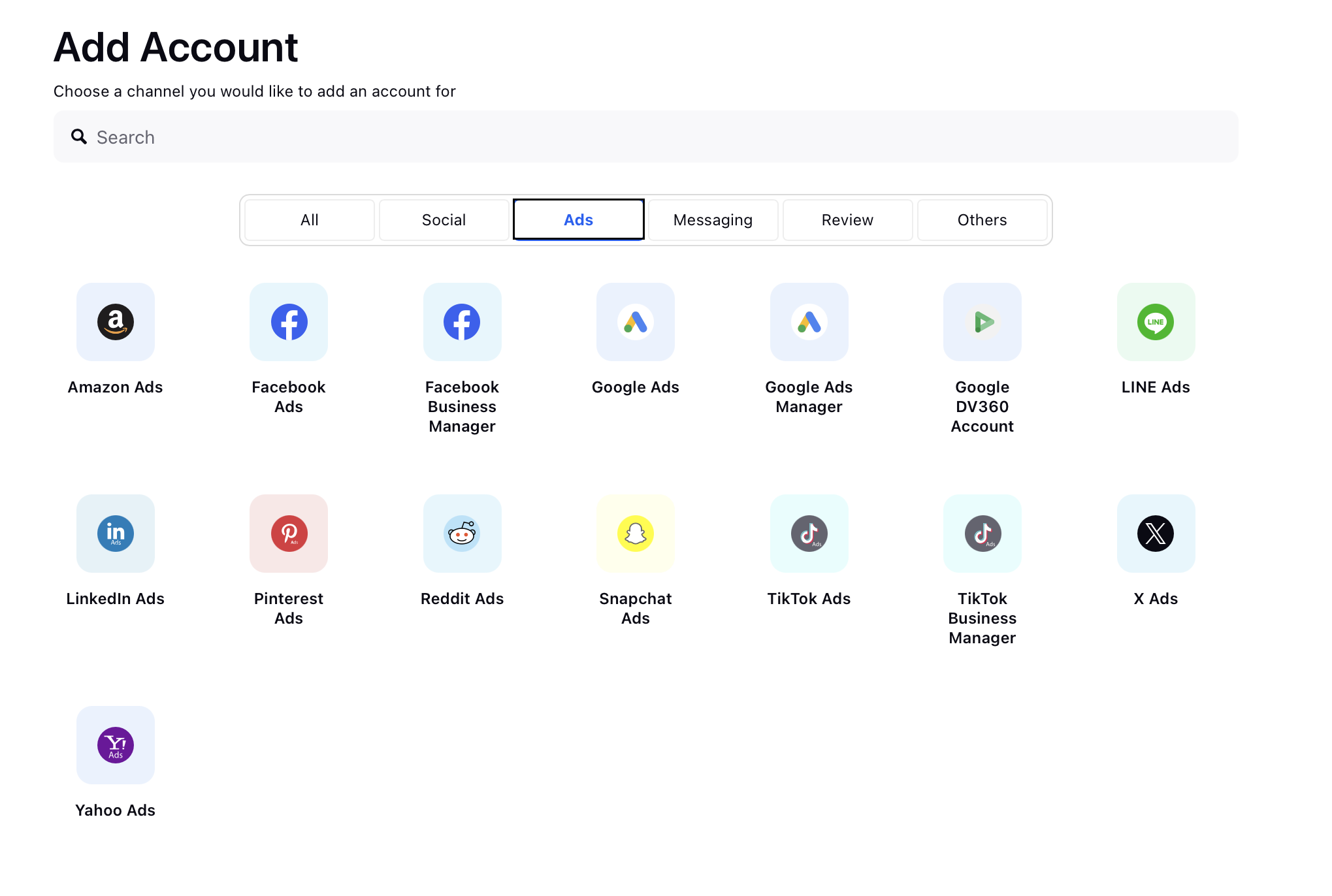This screenshot has width=1332, height=896.
Task: Focus the channel Search field
Action: tap(646, 136)
